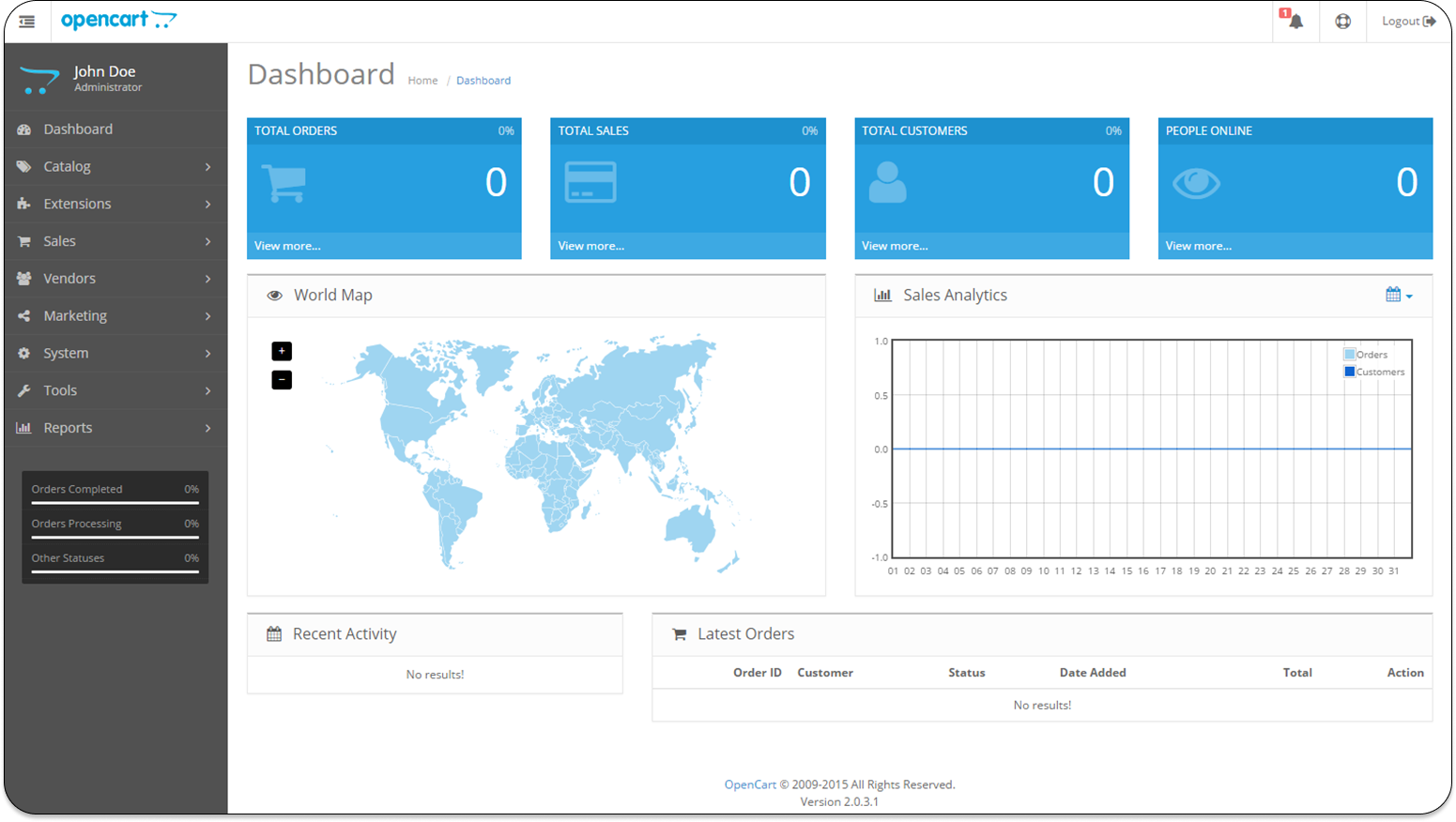Click the Logout link
This screenshot has height=822, width=1456.
(x=1407, y=21)
